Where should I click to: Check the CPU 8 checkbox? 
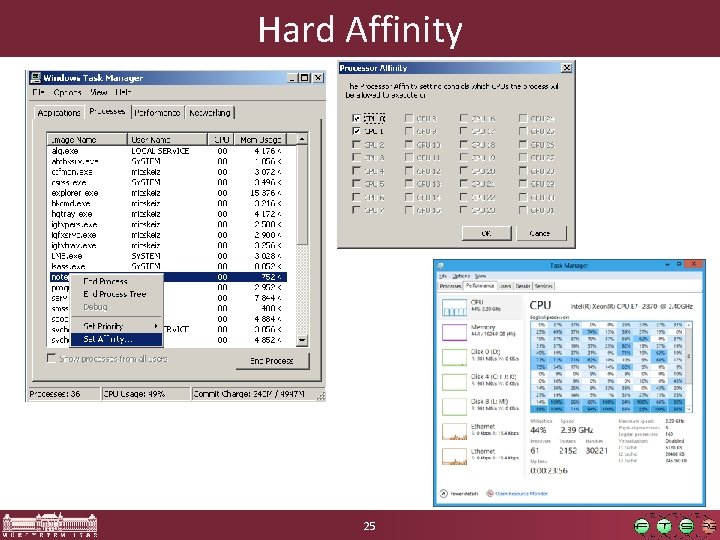(x=409, y=118)
